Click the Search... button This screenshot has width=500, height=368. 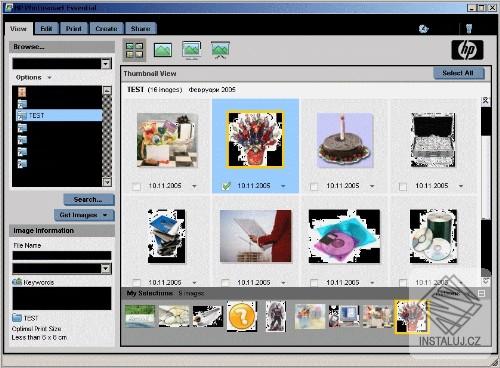click(88, 200)
